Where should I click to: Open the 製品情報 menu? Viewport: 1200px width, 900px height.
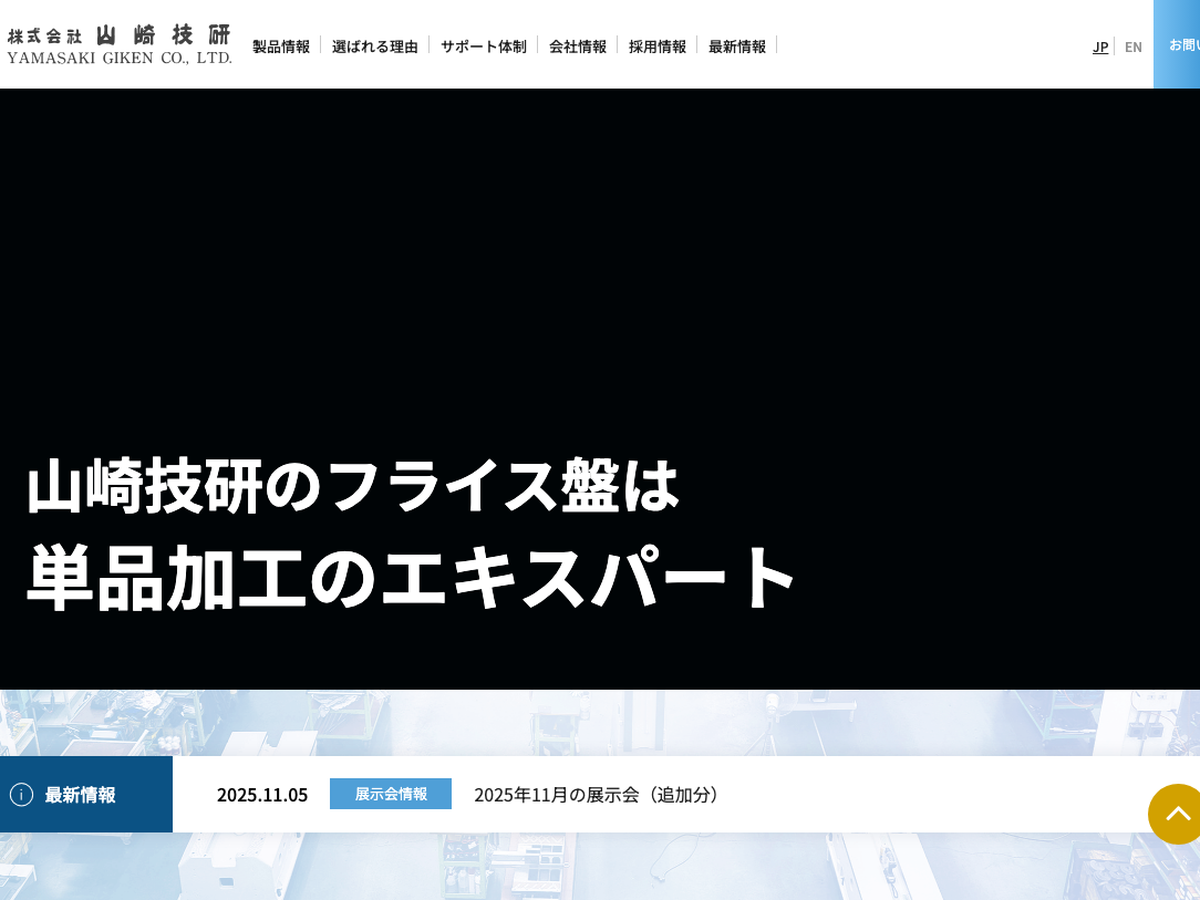pyautogui.click(x=281, y=46)
